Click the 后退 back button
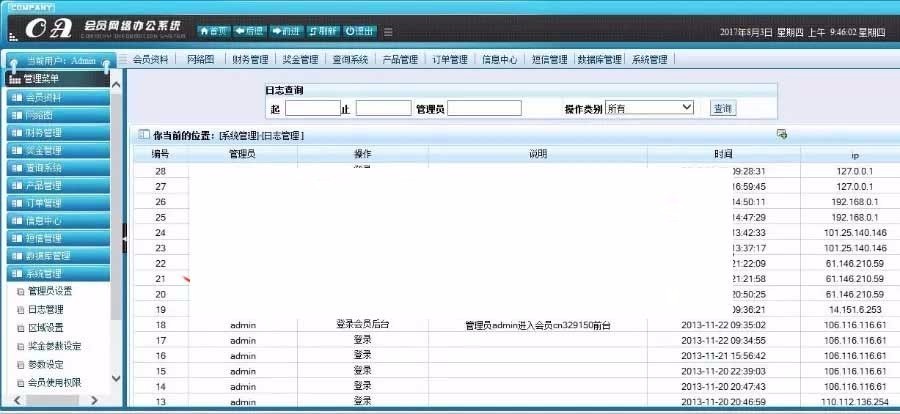 250,31
